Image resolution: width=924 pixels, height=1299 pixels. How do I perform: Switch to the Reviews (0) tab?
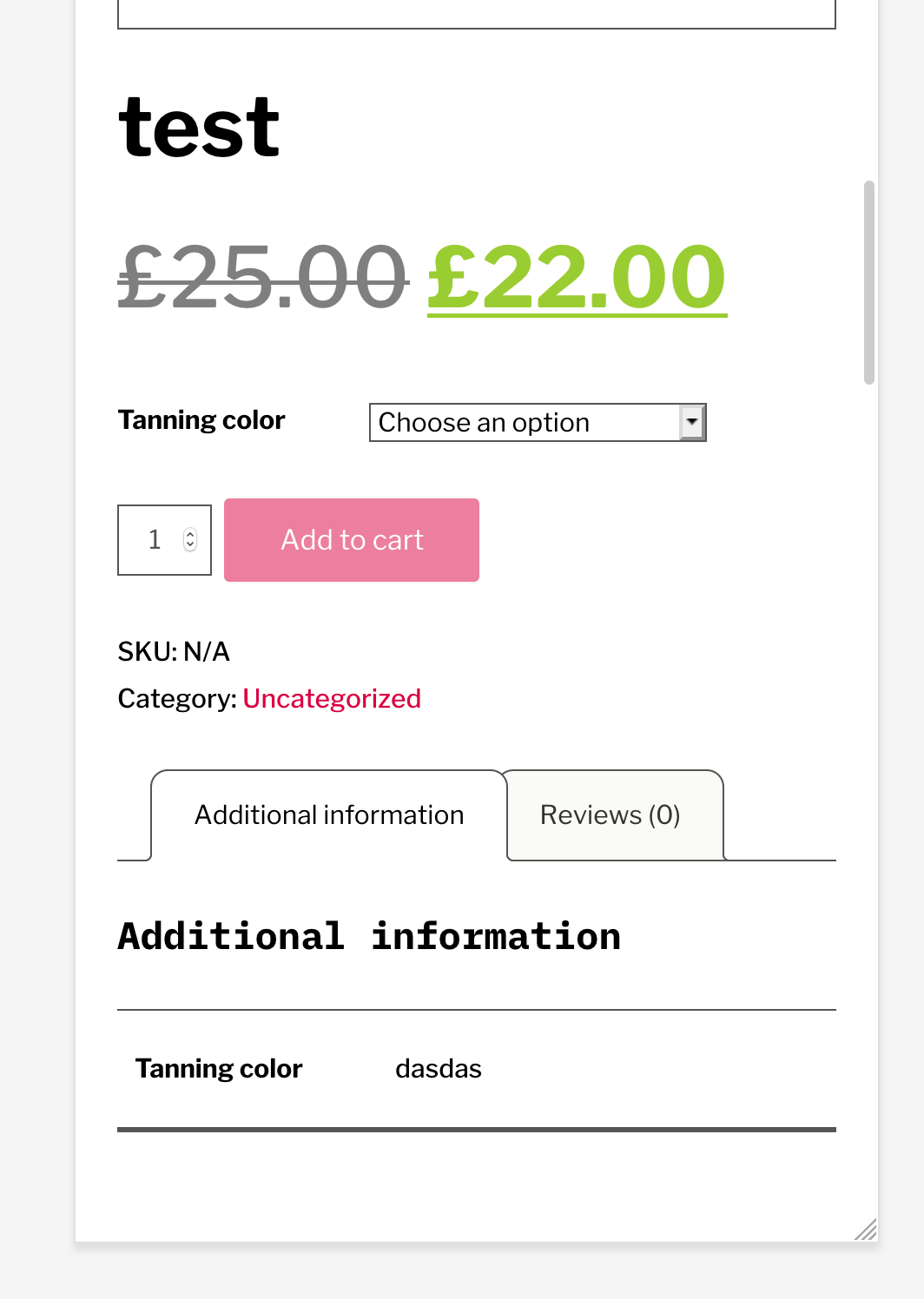click(x=610, y=814)
